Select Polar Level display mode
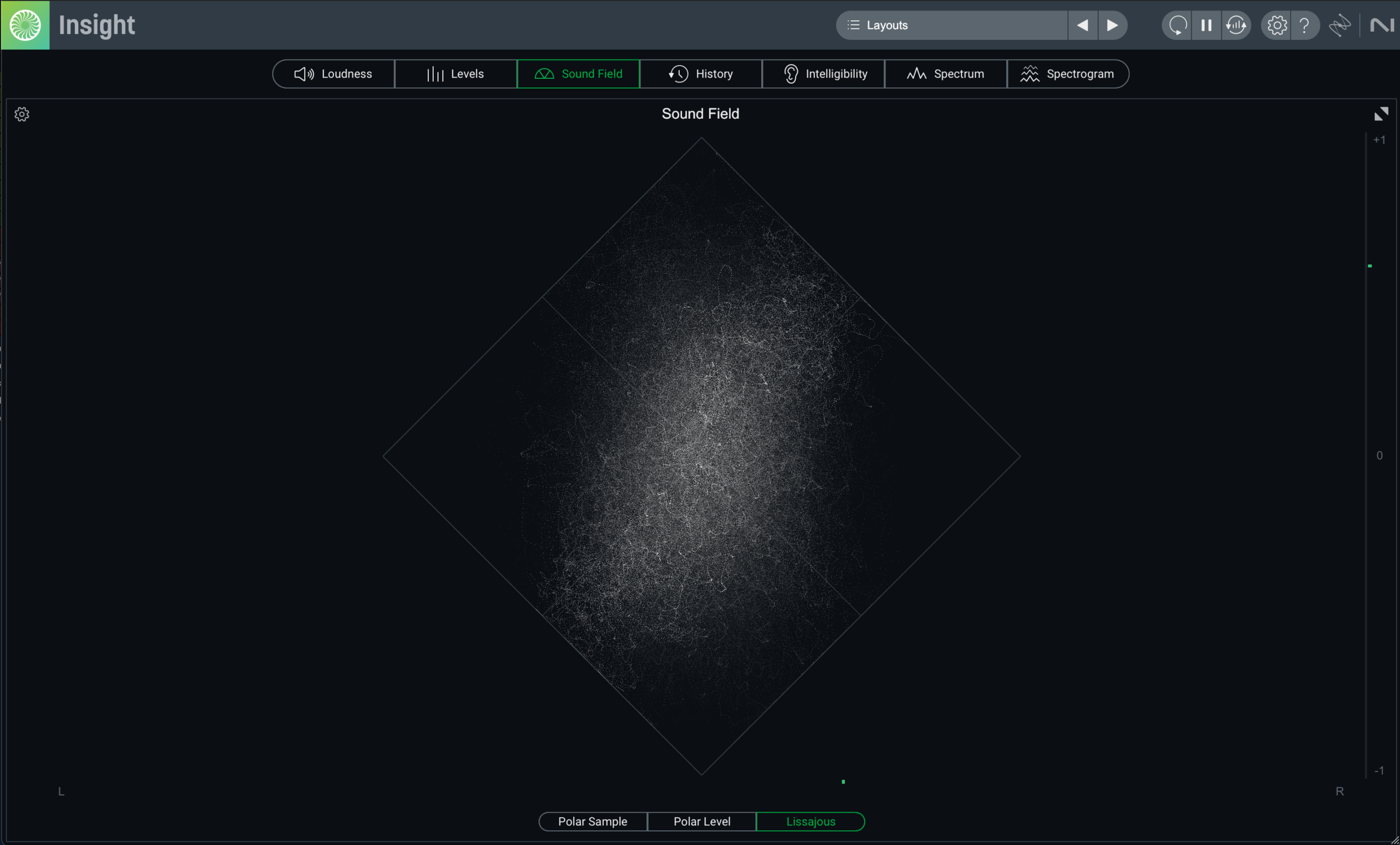The height and width of the screenshot is (845, 1400). [702, 821]
